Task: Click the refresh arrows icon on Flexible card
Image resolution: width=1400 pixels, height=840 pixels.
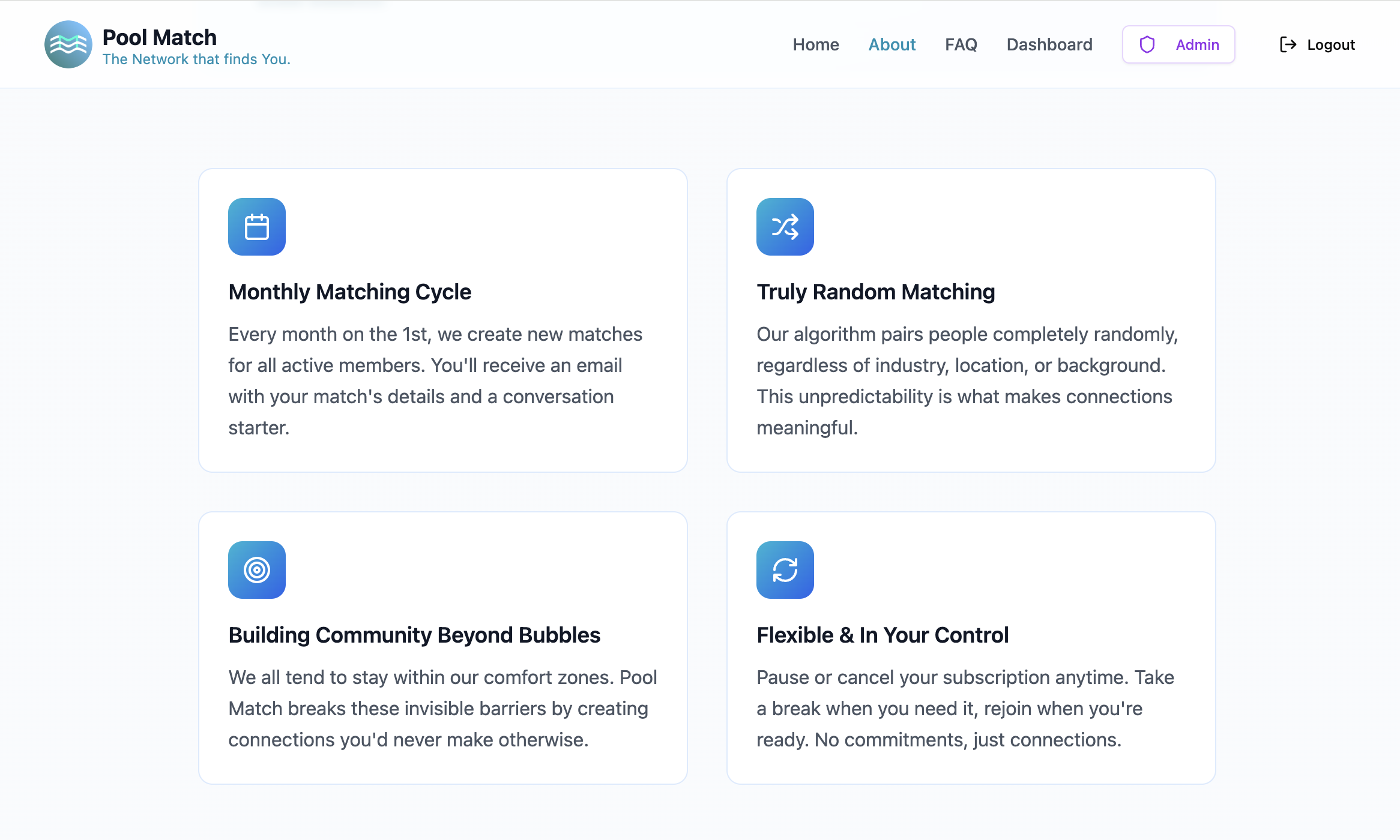Action: coord(785,570)
